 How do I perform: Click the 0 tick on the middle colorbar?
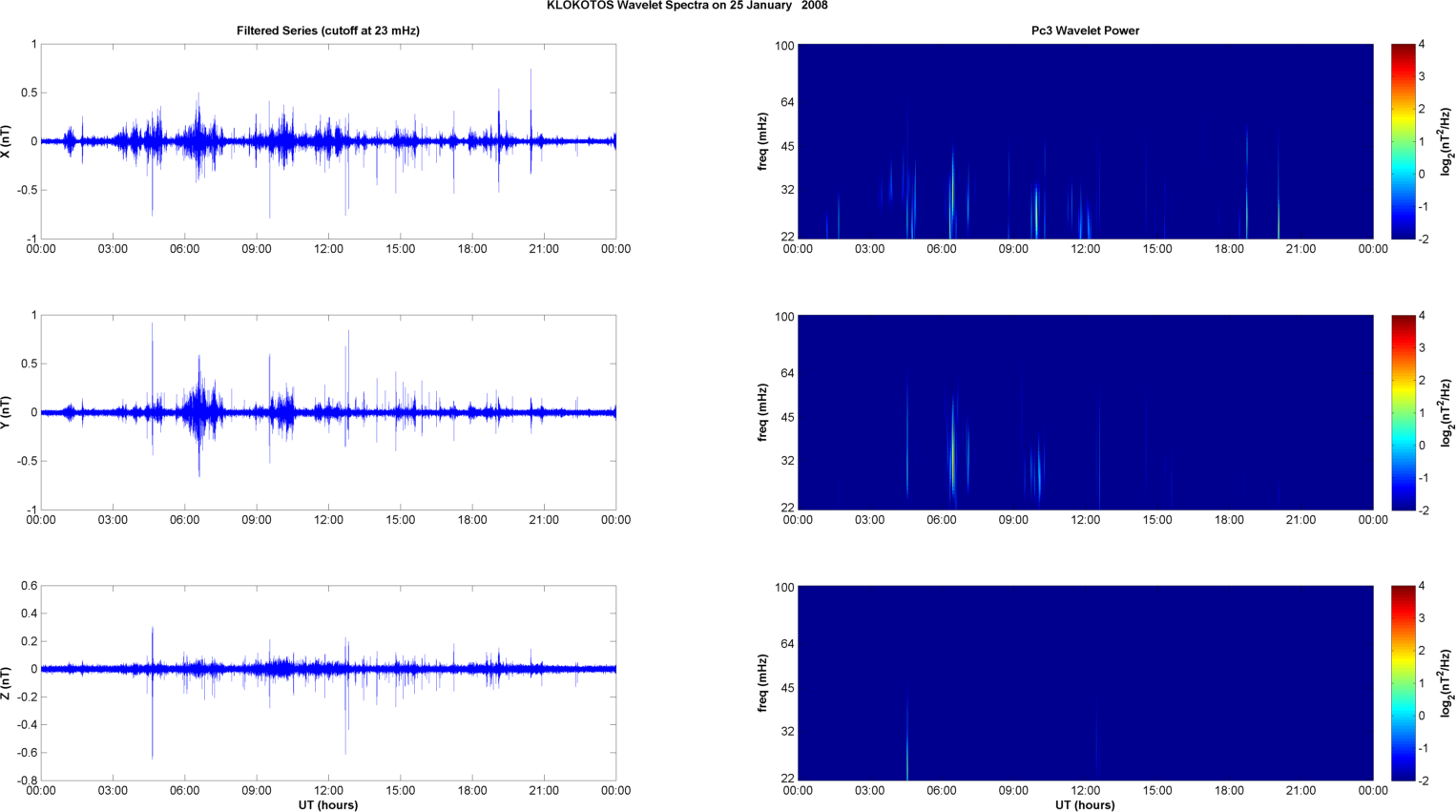click(x=1422, y=445)
